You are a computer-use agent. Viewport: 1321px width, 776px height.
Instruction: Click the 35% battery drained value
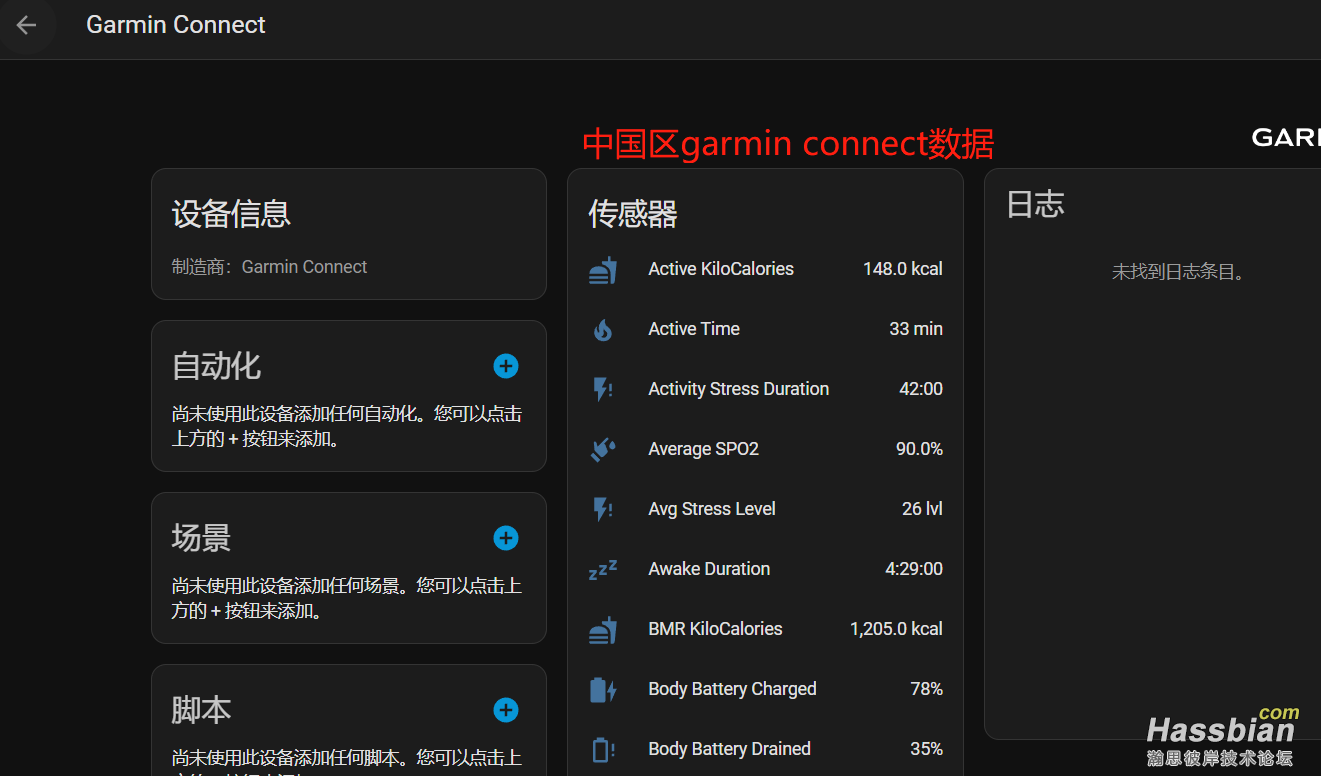pos(927,749)
